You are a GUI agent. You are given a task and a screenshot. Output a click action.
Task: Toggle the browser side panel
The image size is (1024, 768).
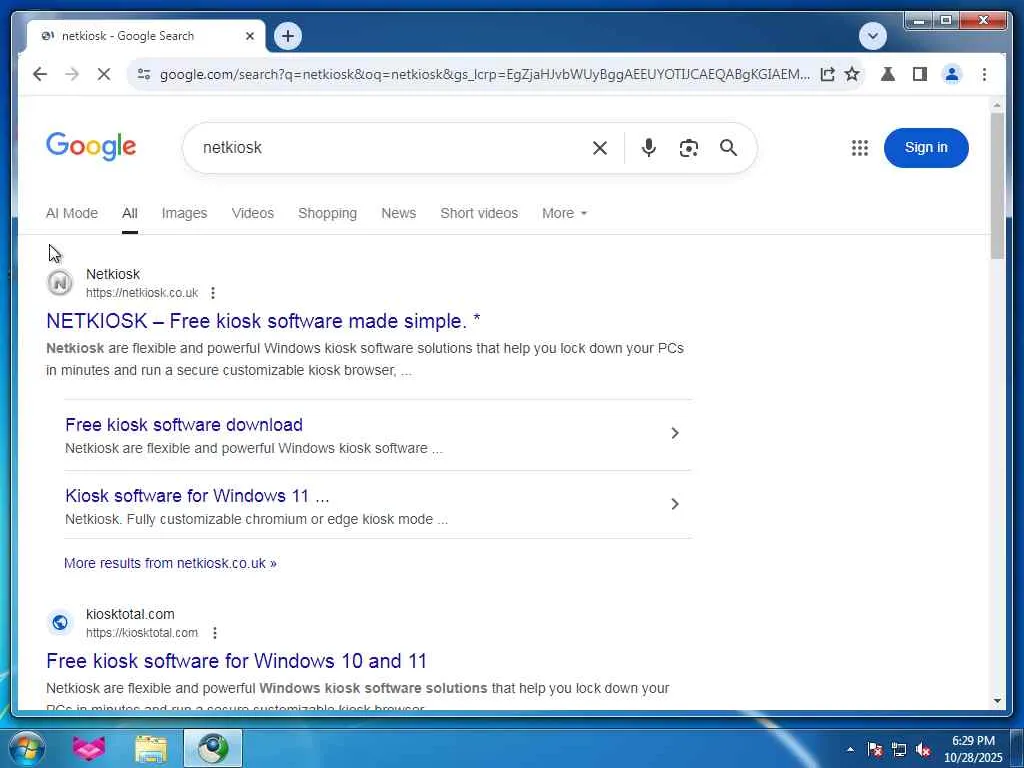920,74
